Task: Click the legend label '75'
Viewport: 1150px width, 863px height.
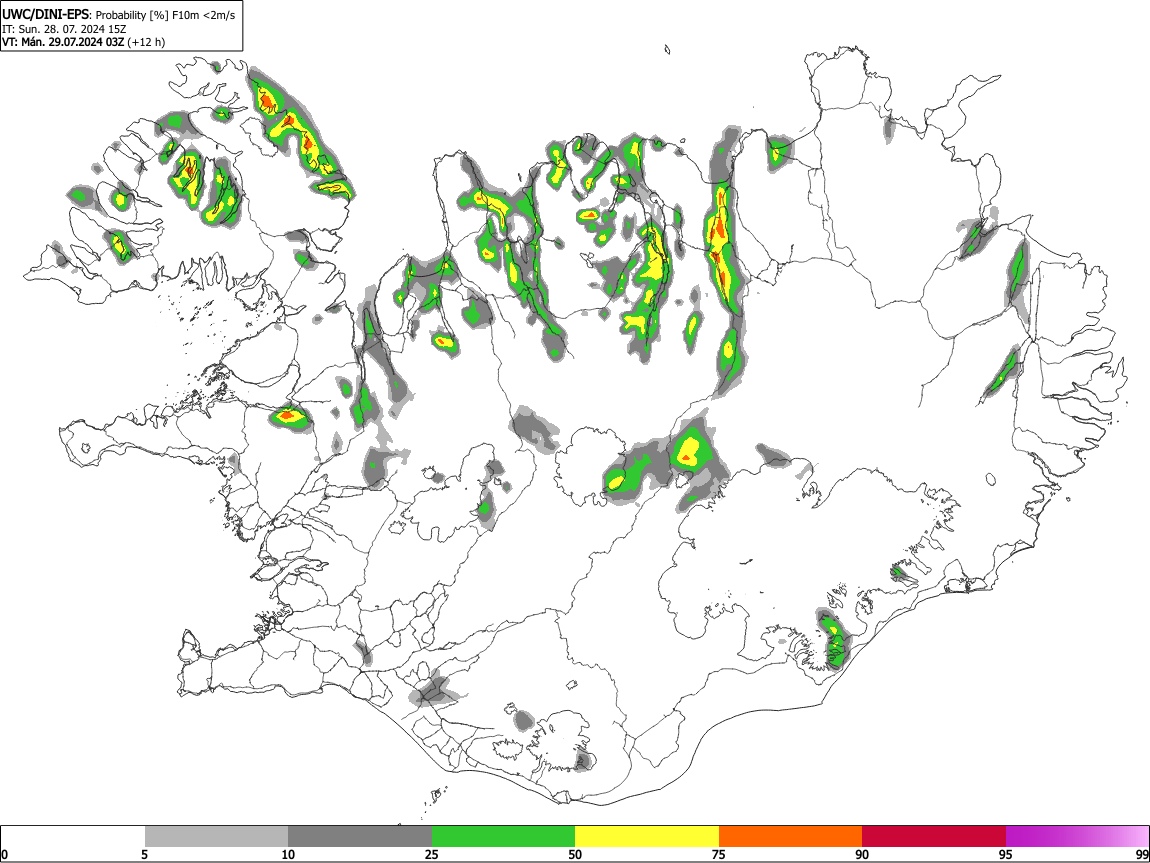Action: click(x=719, y=854)
